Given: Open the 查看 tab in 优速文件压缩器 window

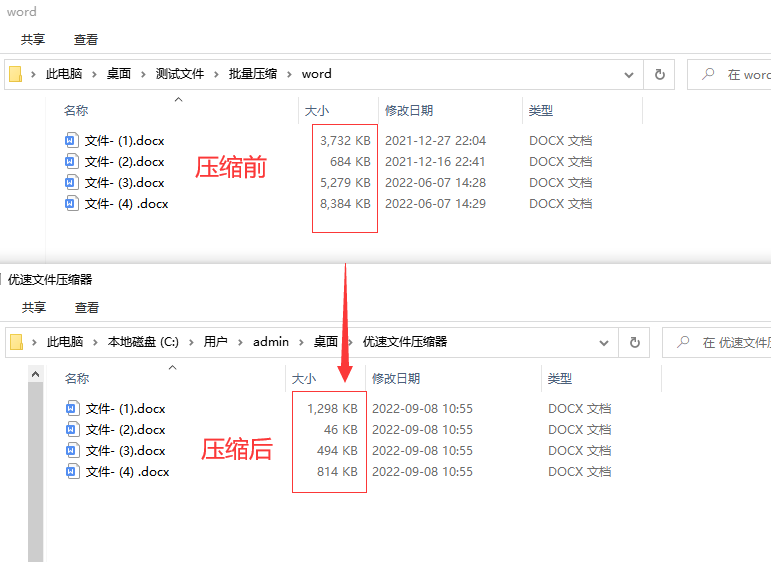Looking at the screenshot, I should (87, 307).
